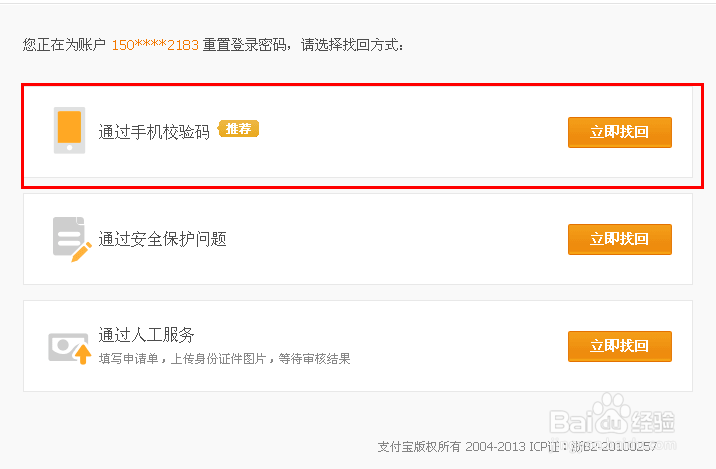716x469 pixels.
Task: Click the ICP证 license number in the footer
Action: point(593,446)
